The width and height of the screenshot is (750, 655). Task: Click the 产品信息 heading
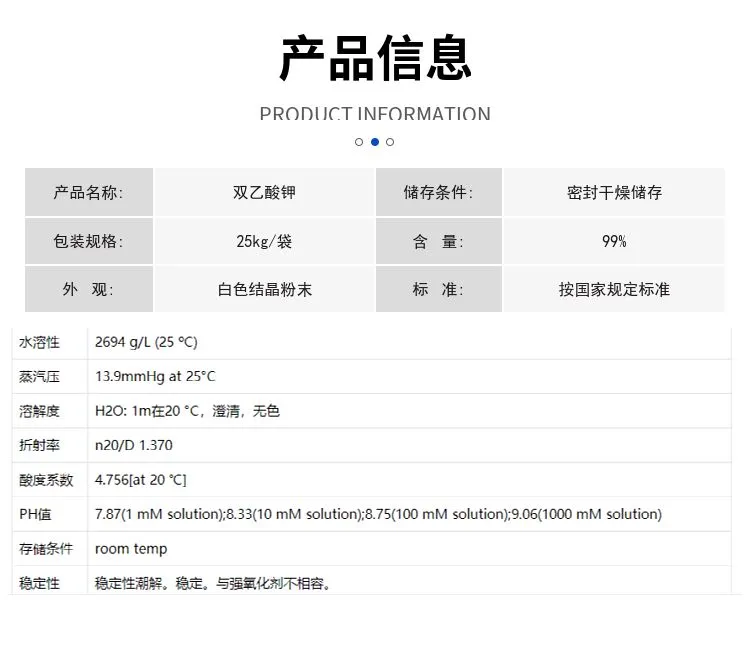tap(375, 58)
